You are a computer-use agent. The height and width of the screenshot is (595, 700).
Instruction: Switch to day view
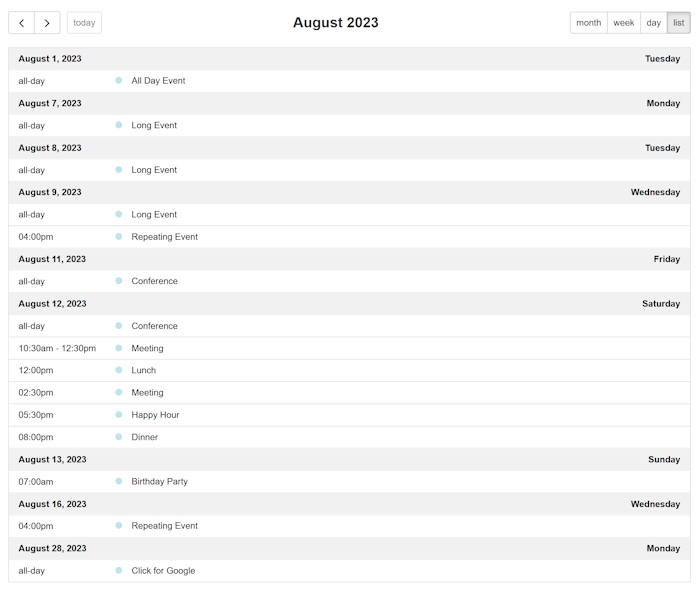[x=654, y=23]
